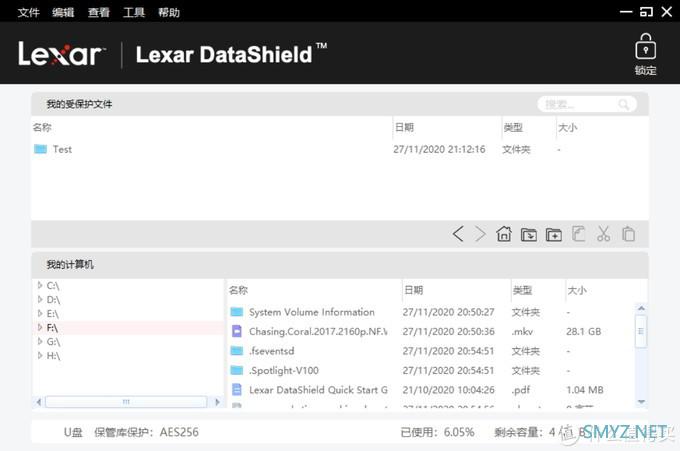Click the AES256 protection status text
The width and height of the screenshot is (680, 451).
point(179,432)
